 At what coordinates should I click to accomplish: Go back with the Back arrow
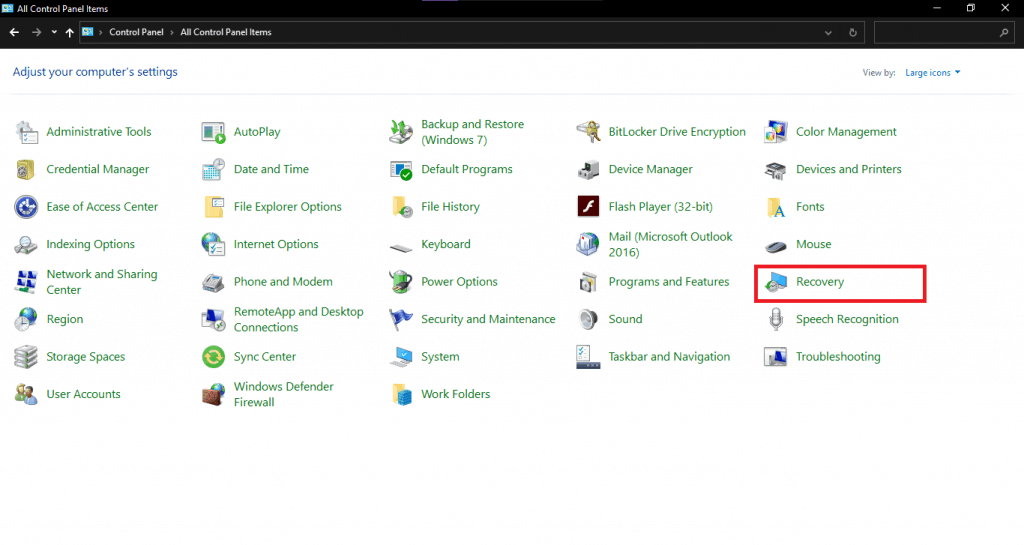click(x=14, y=32)
